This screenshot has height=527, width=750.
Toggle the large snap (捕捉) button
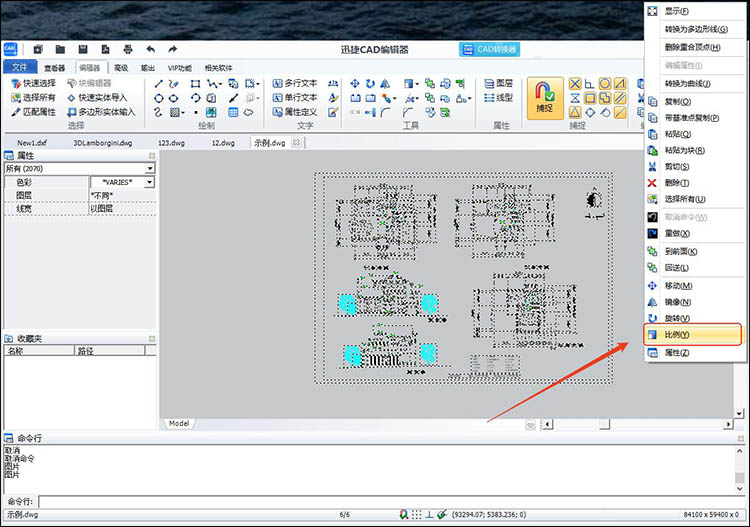pos(545,98)
